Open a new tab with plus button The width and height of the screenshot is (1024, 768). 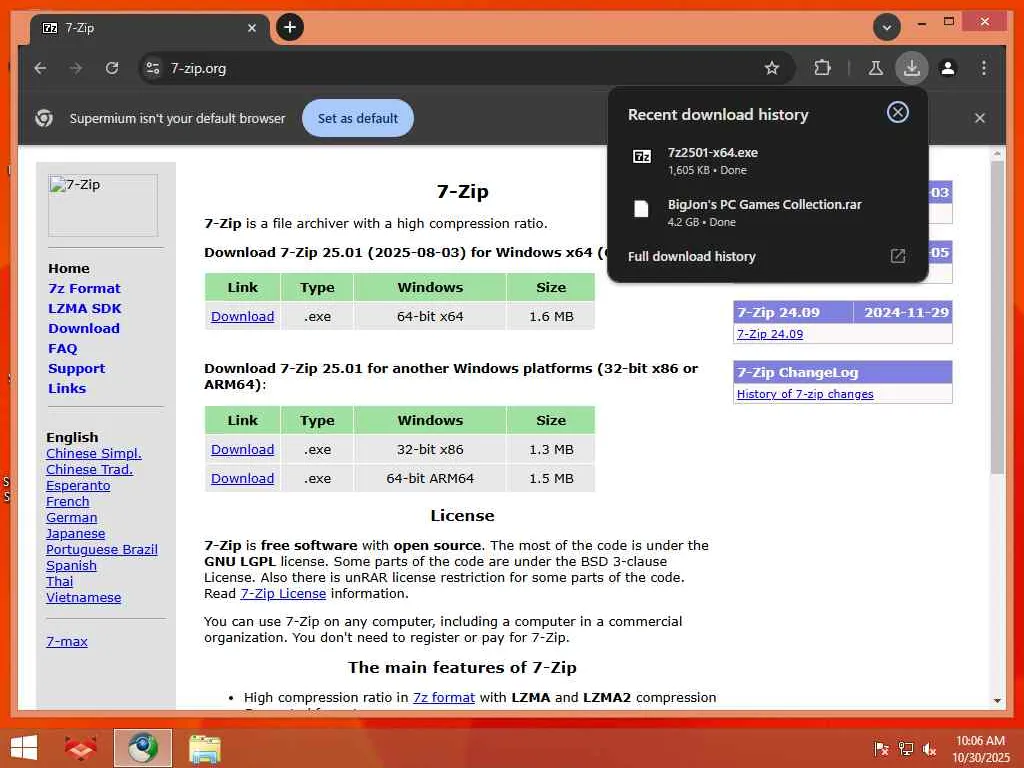(x=290, y=27)
